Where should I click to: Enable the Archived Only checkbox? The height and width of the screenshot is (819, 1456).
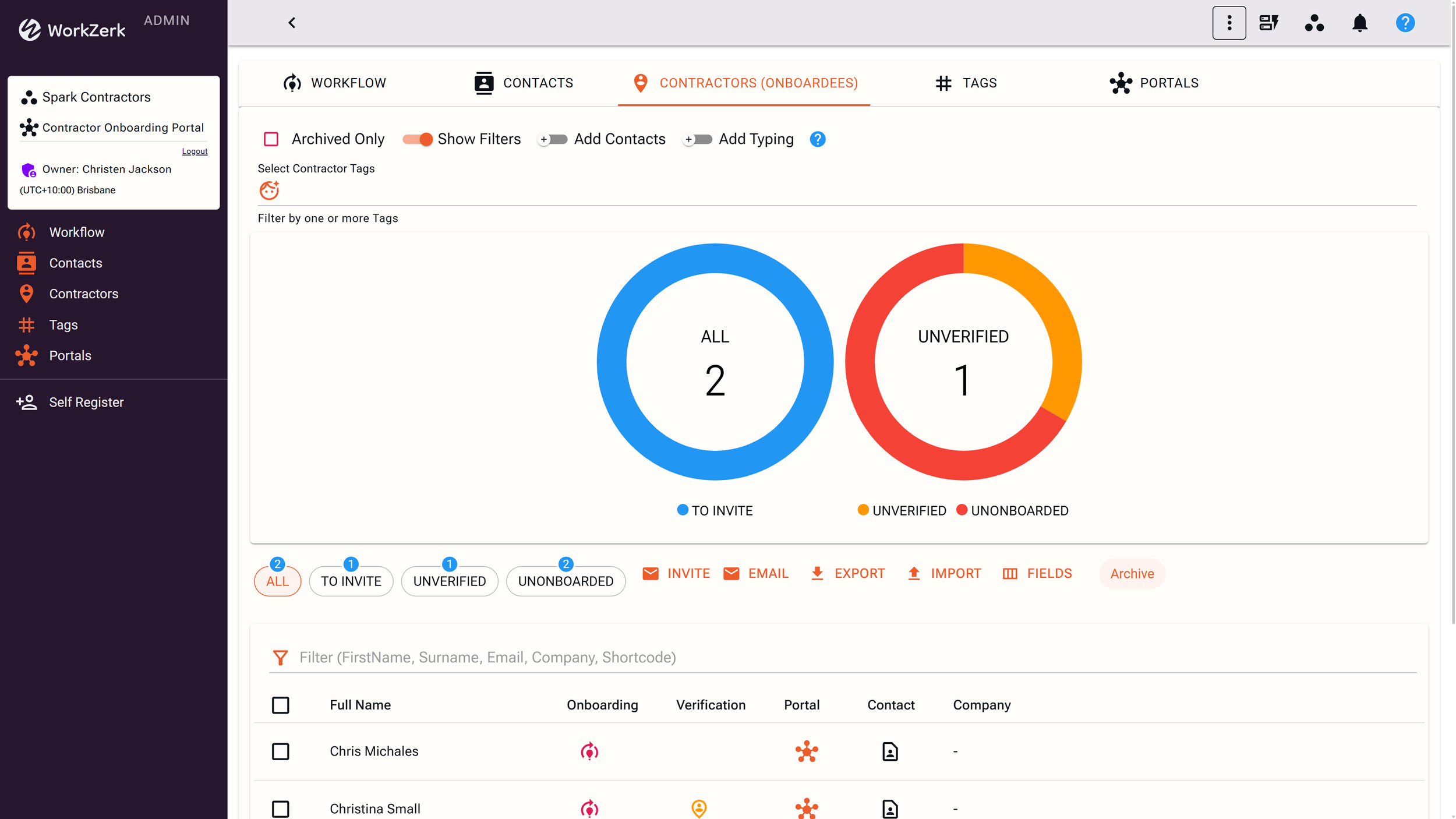[271, 139]
